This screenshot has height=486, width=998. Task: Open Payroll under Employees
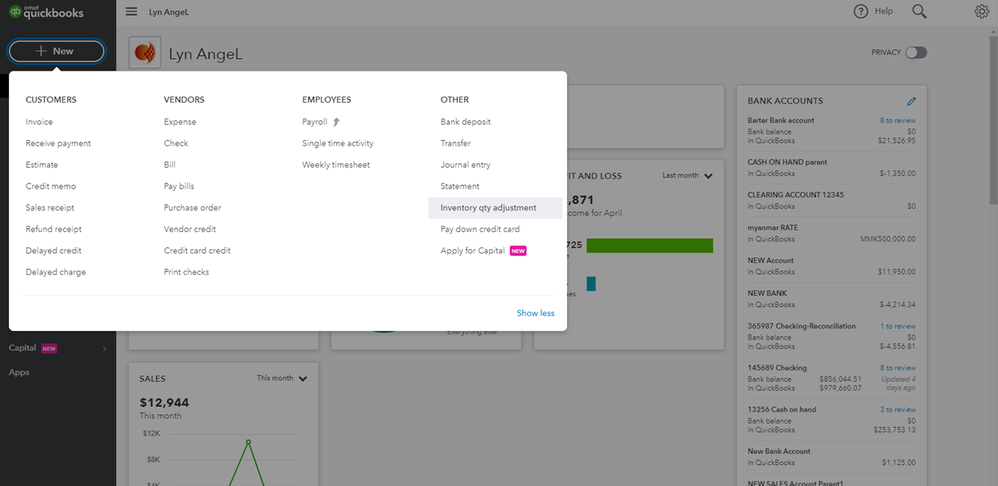(x=314, y=122)
